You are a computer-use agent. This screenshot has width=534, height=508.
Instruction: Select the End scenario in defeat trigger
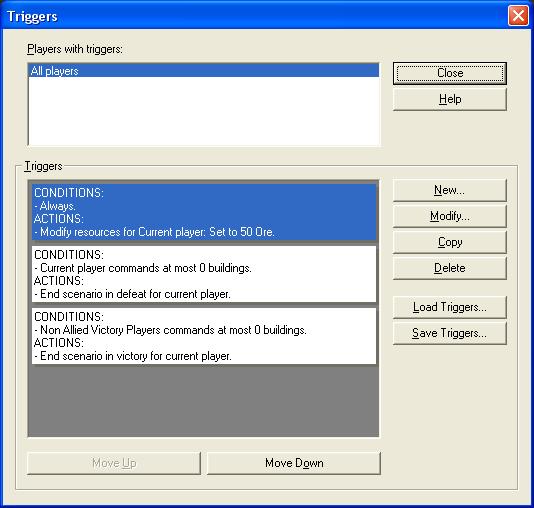tap(204, 274)
